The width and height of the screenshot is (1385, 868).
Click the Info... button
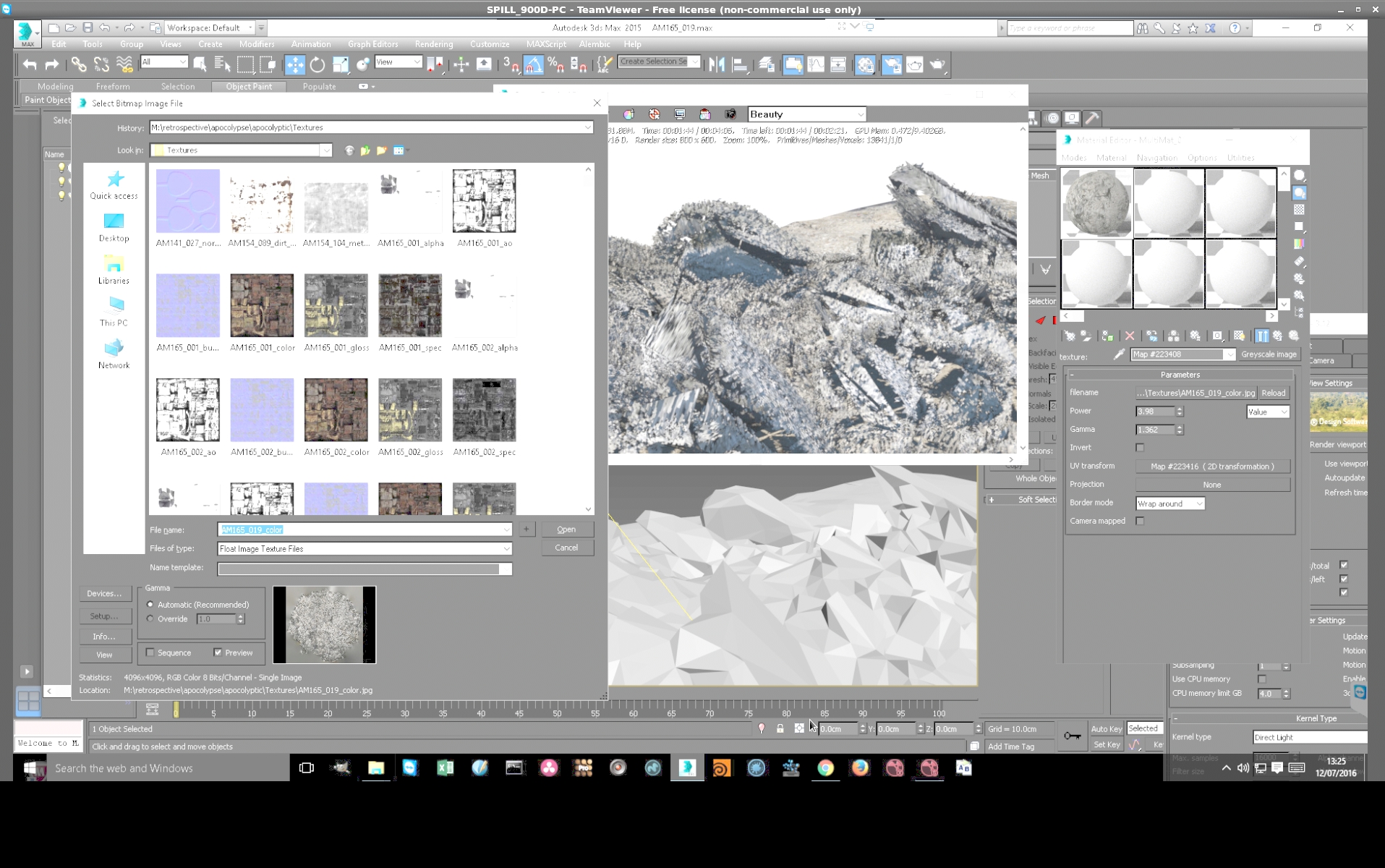coord(104,637)
